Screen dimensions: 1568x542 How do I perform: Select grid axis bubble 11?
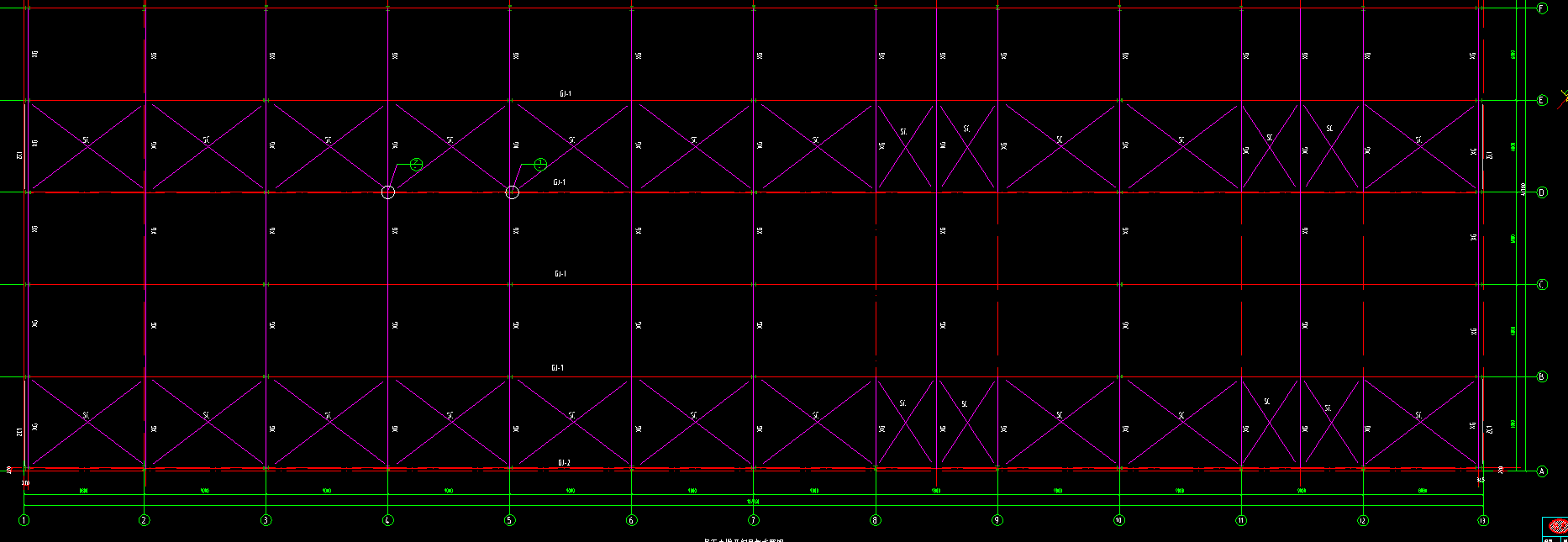[1241, 520]
